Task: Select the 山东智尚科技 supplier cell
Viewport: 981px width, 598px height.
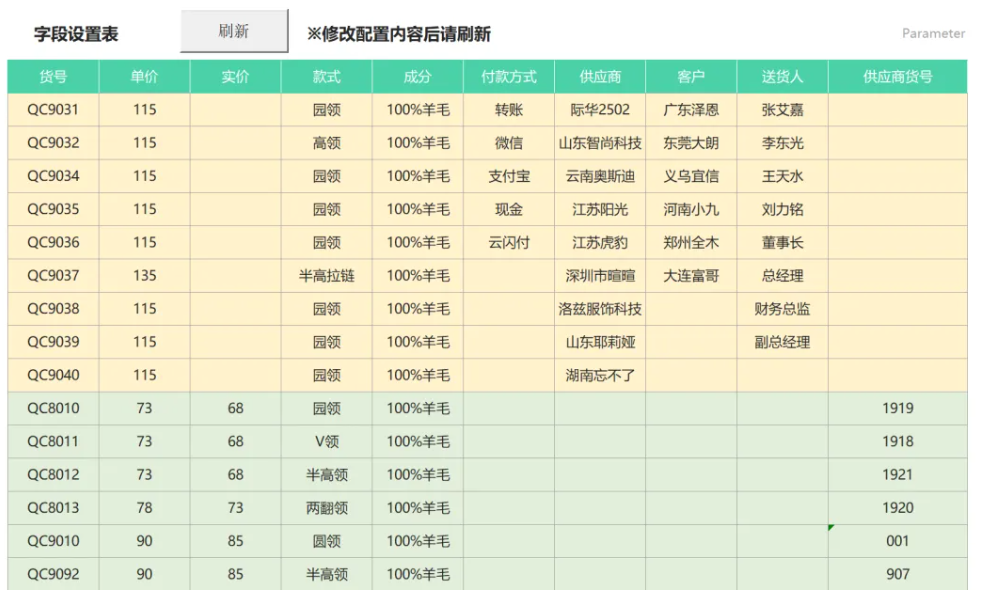Action: 600,143
